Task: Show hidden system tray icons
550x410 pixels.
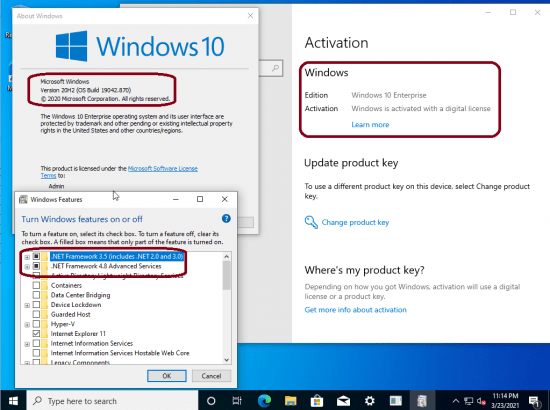Action: point(455,401)
